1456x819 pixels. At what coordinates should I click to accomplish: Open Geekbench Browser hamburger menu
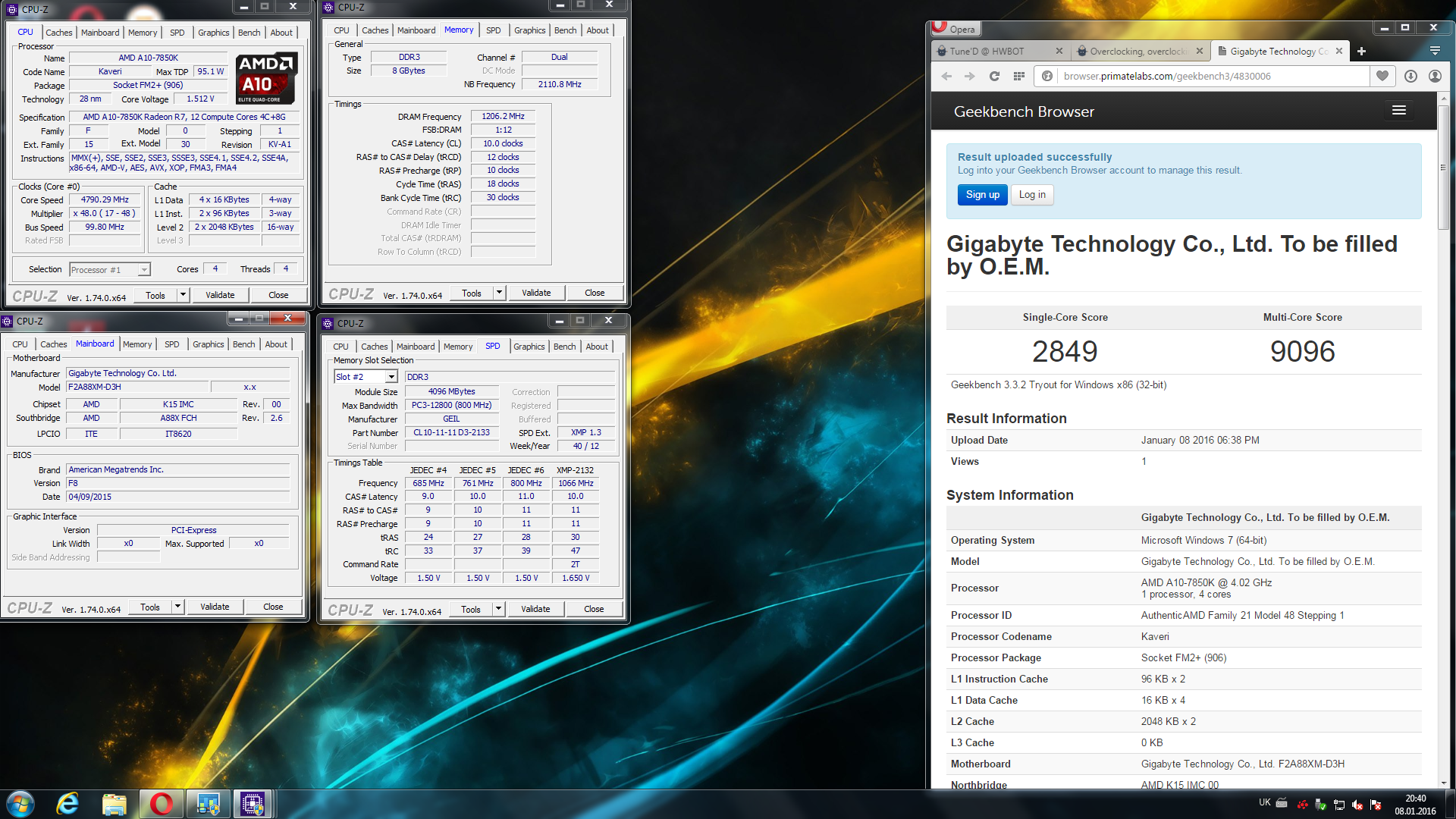tap(1399, 111)
